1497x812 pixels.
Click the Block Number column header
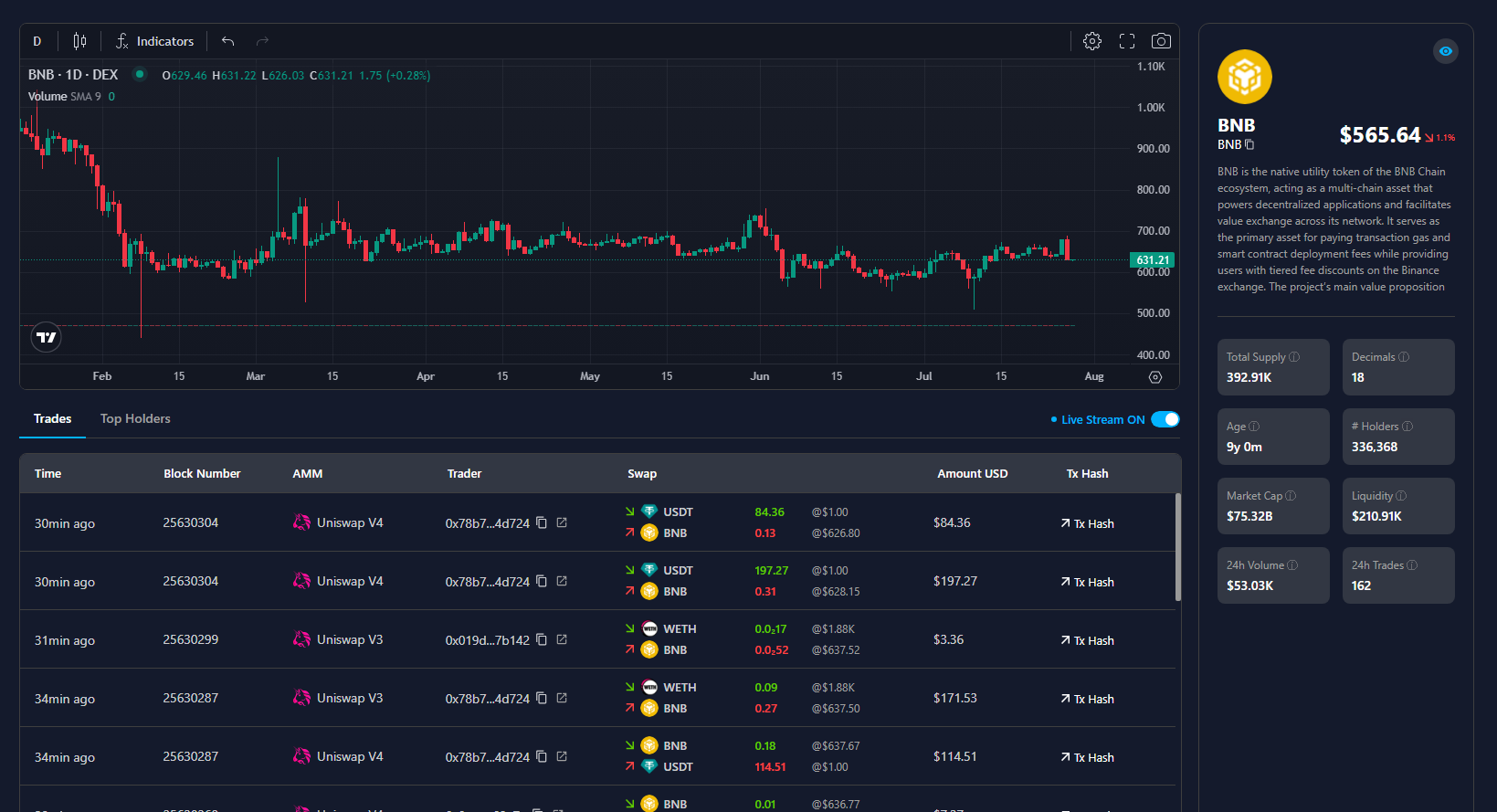pos(202,473)
